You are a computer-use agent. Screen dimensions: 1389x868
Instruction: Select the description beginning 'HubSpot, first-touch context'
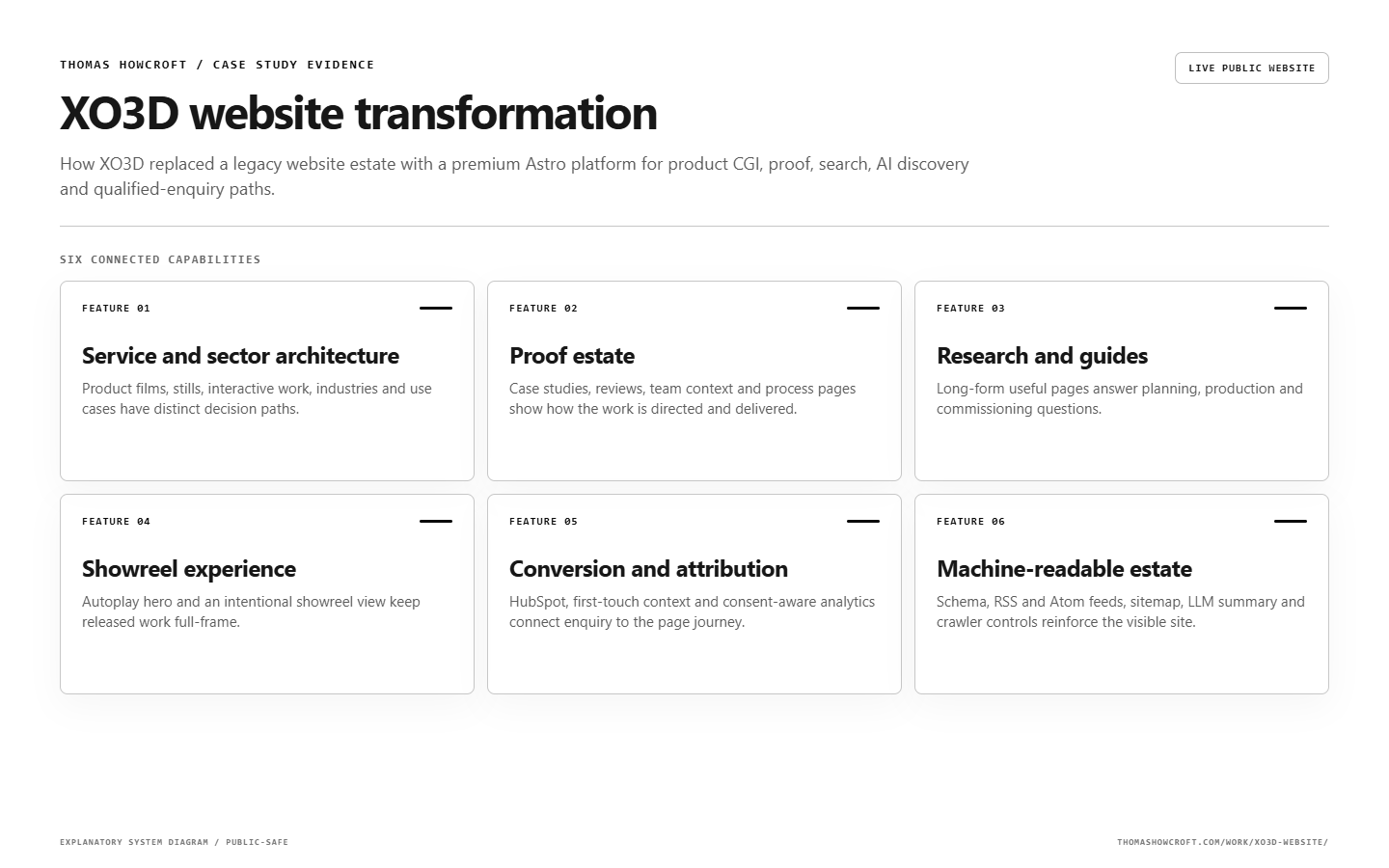pos(692,611)
